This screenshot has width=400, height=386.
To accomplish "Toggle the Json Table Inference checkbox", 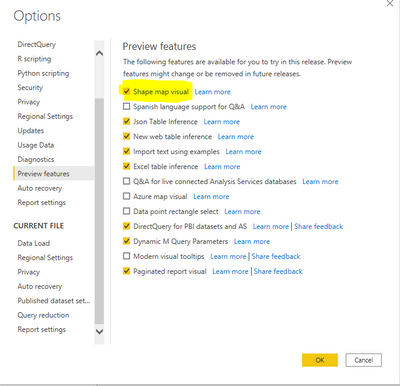I will 126,121.
